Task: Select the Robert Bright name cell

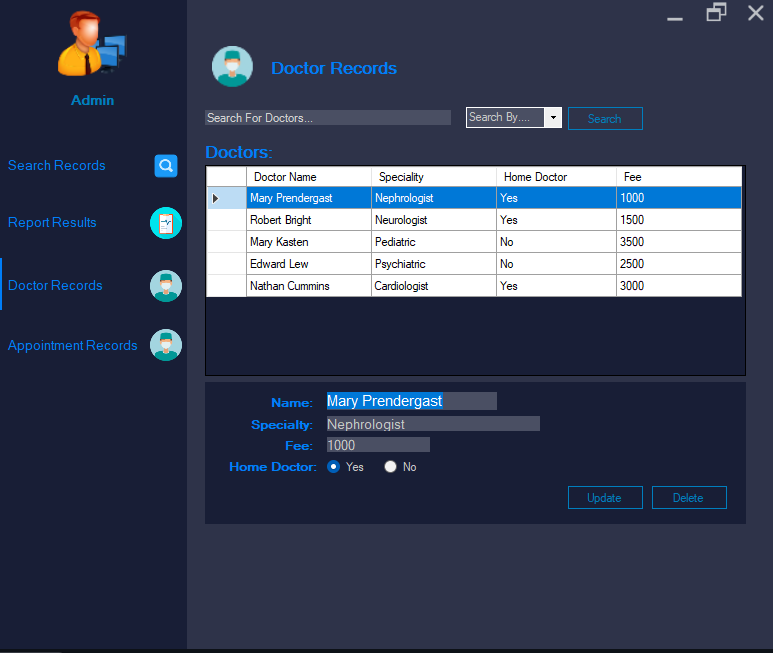Action: (309, 220)
